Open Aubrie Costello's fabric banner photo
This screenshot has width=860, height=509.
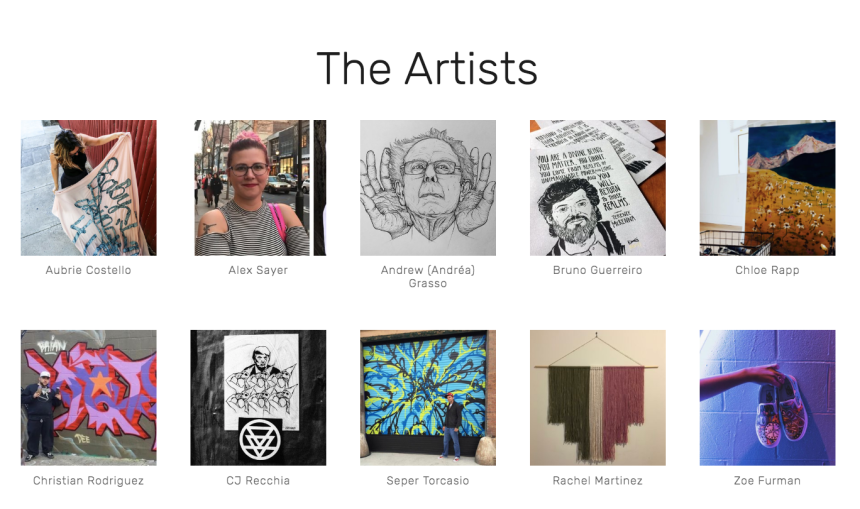pyautogui.click(x=88, y=188)
